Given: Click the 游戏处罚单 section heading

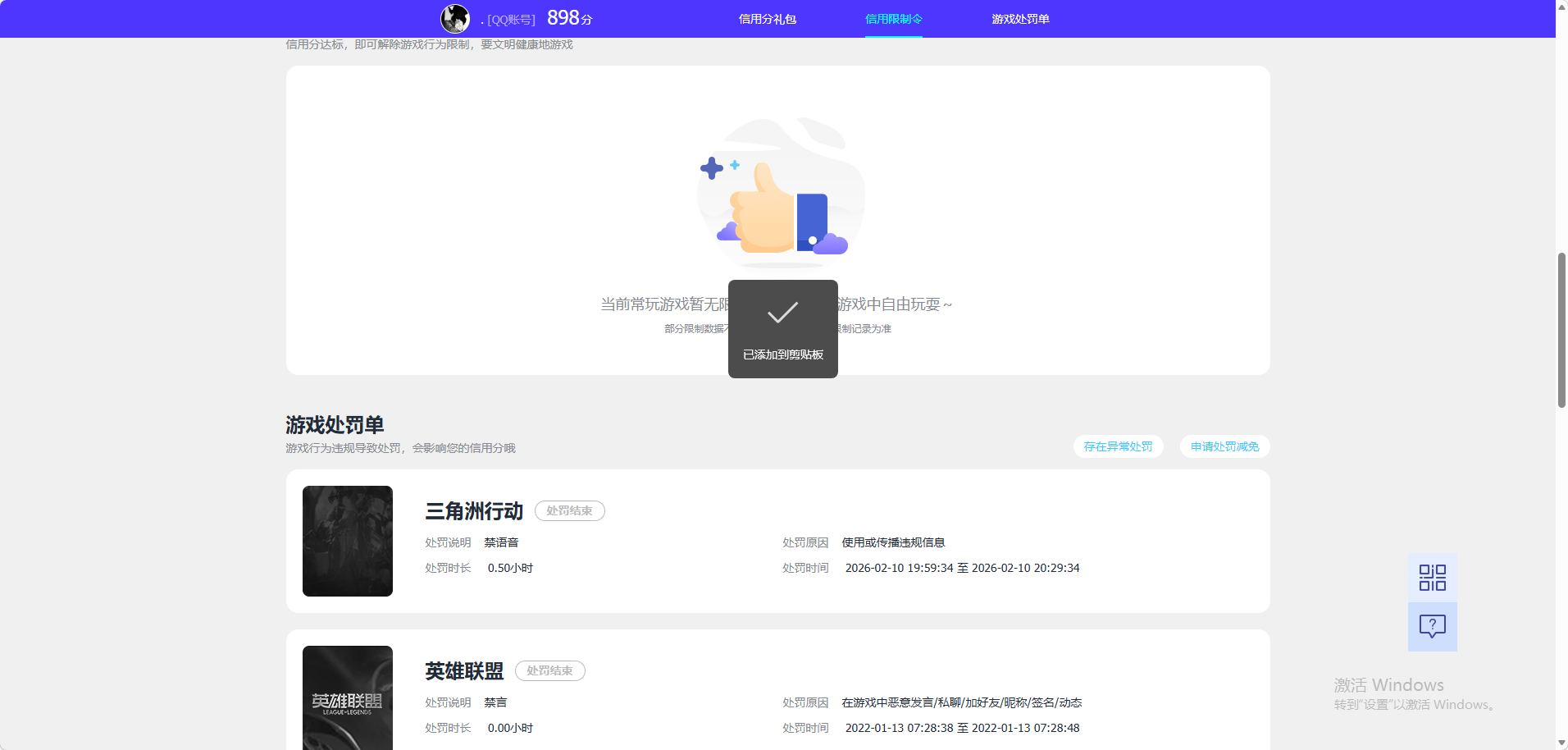Looking at the screenshot, I should 335,425.
